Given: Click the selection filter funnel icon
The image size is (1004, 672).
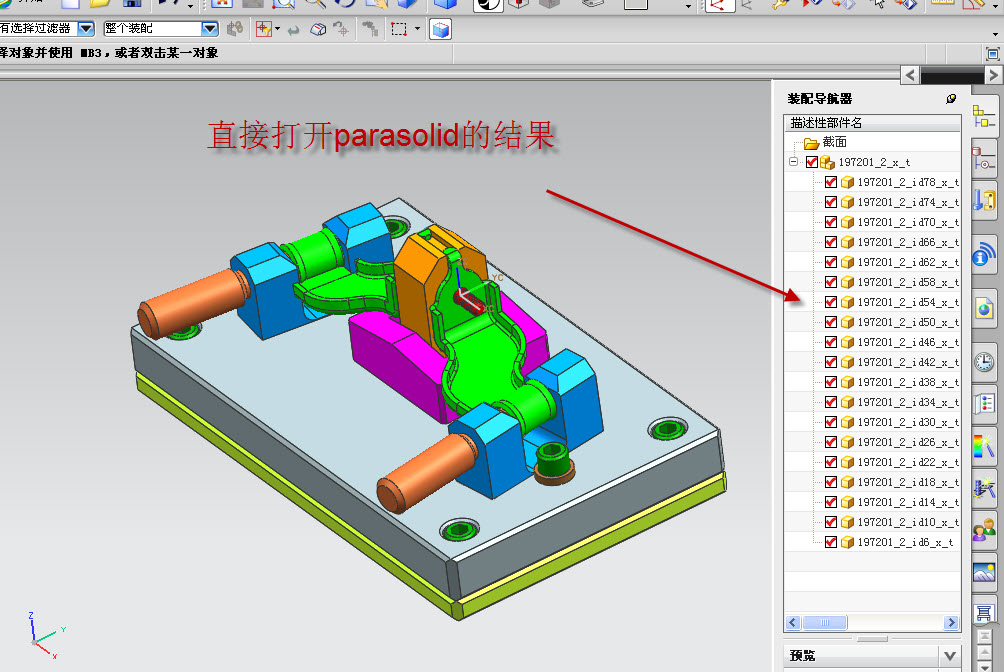Looking at the screenshot, I should pyautogui.click(x=263, y=29).
